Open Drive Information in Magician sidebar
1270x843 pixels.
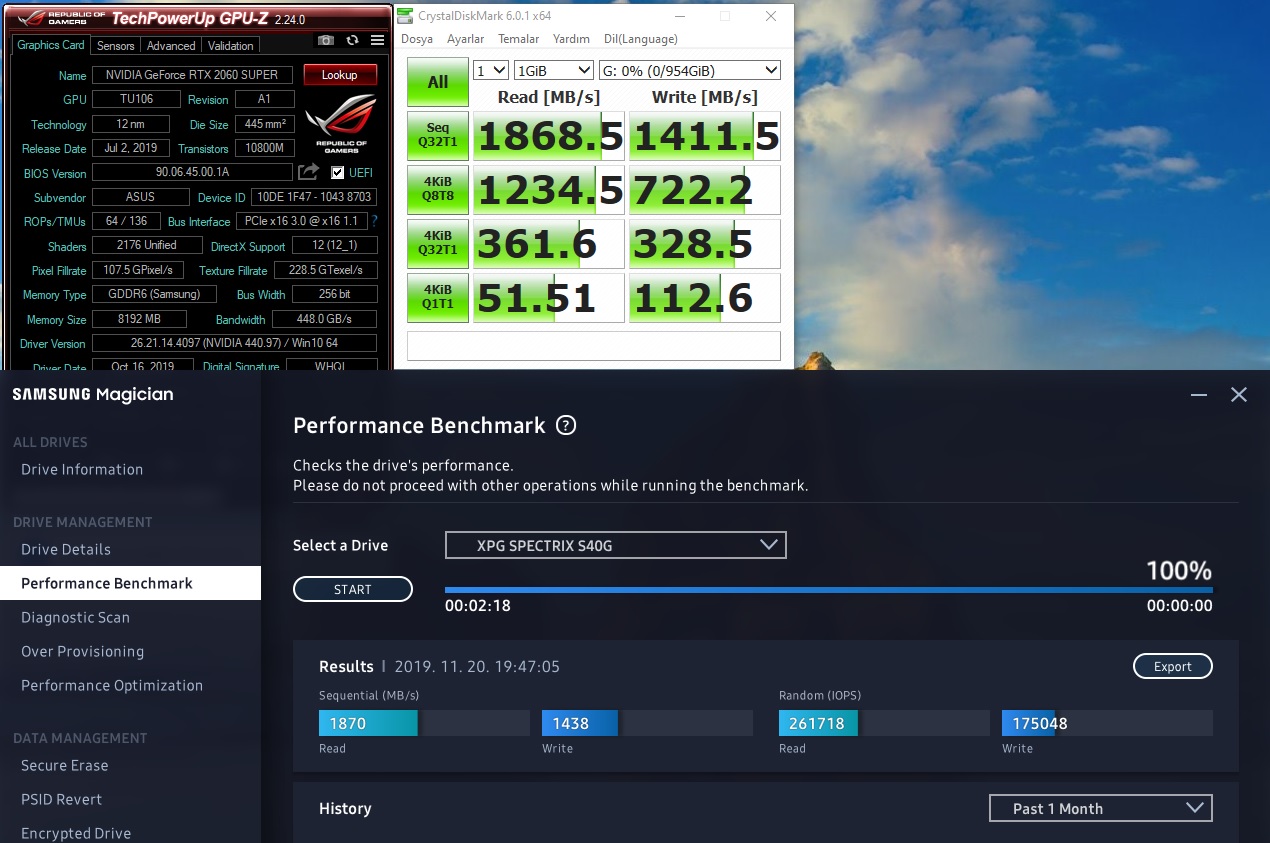pyautogui.click(x=82, y=469)
